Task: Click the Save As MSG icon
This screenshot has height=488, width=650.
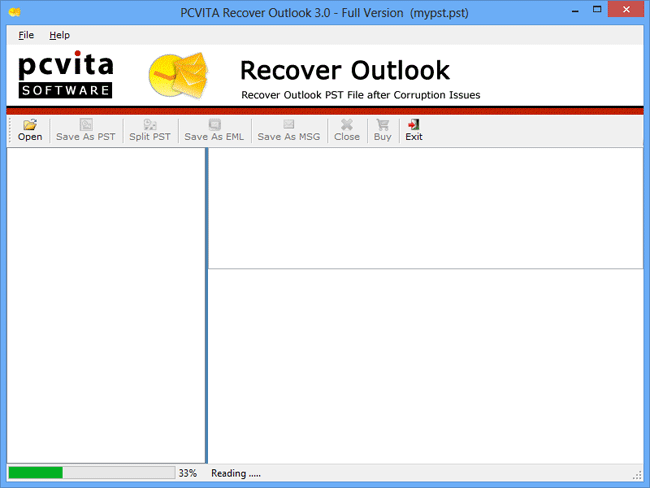Action: click(289, 130)
